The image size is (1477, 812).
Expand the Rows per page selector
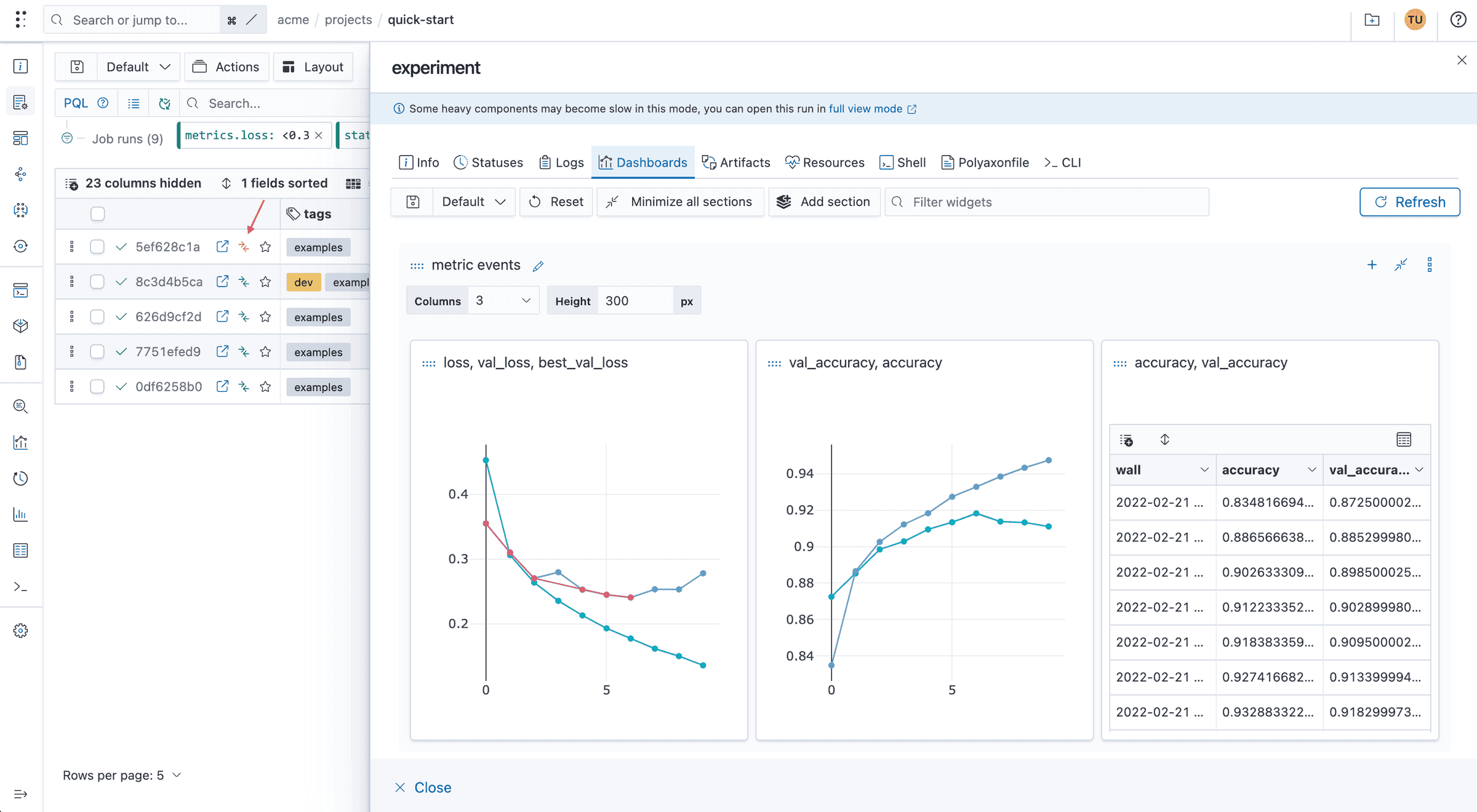[x=177, y=775]
